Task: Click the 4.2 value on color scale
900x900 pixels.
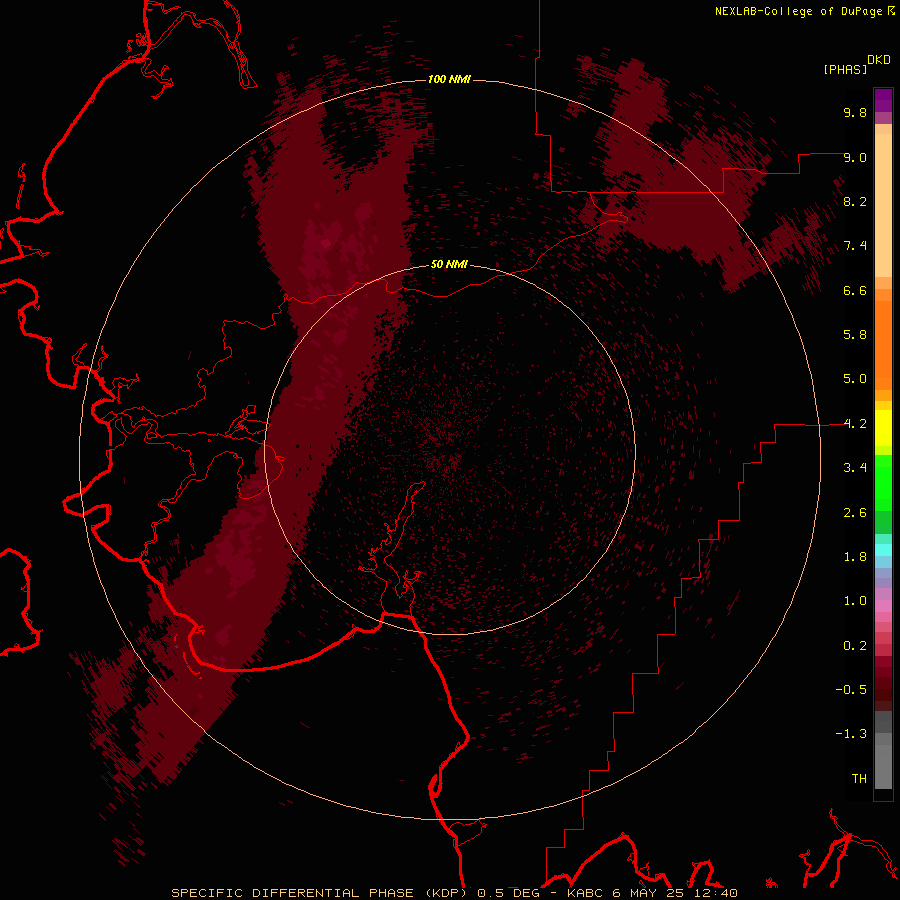Action: (855, 424)
